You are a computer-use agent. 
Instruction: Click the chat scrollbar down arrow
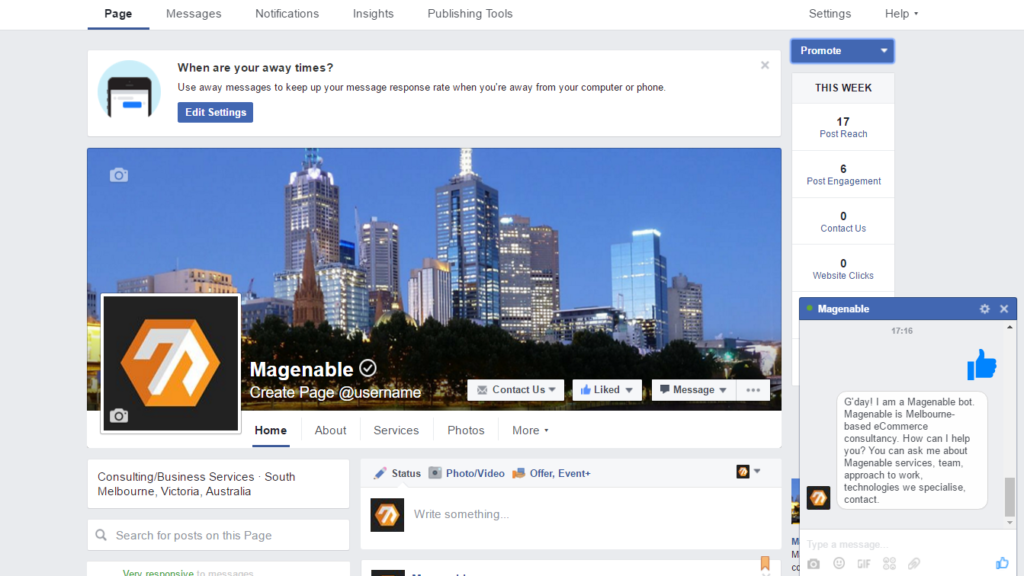(1010, 522)
